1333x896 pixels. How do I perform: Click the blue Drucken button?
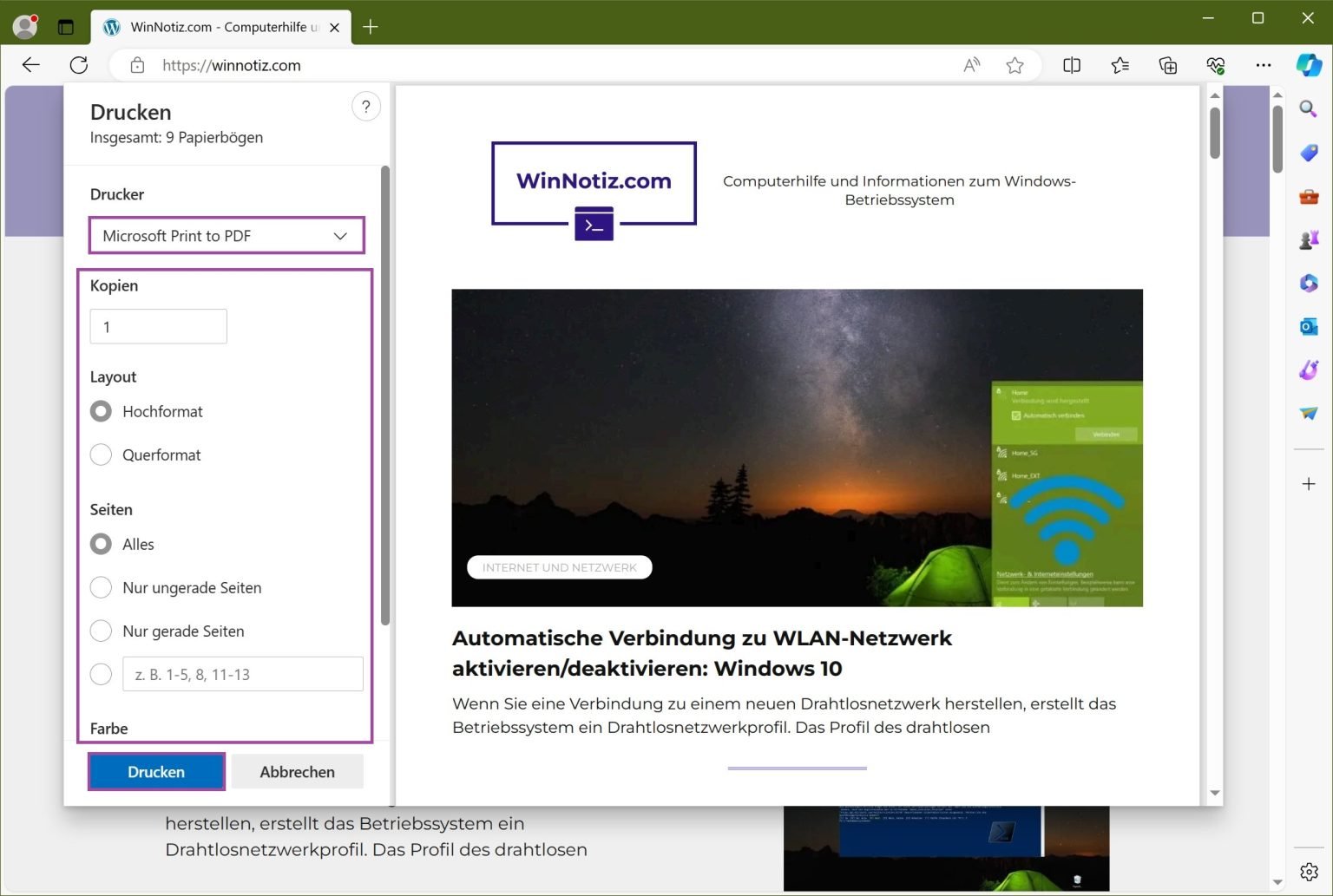point(156,771)
